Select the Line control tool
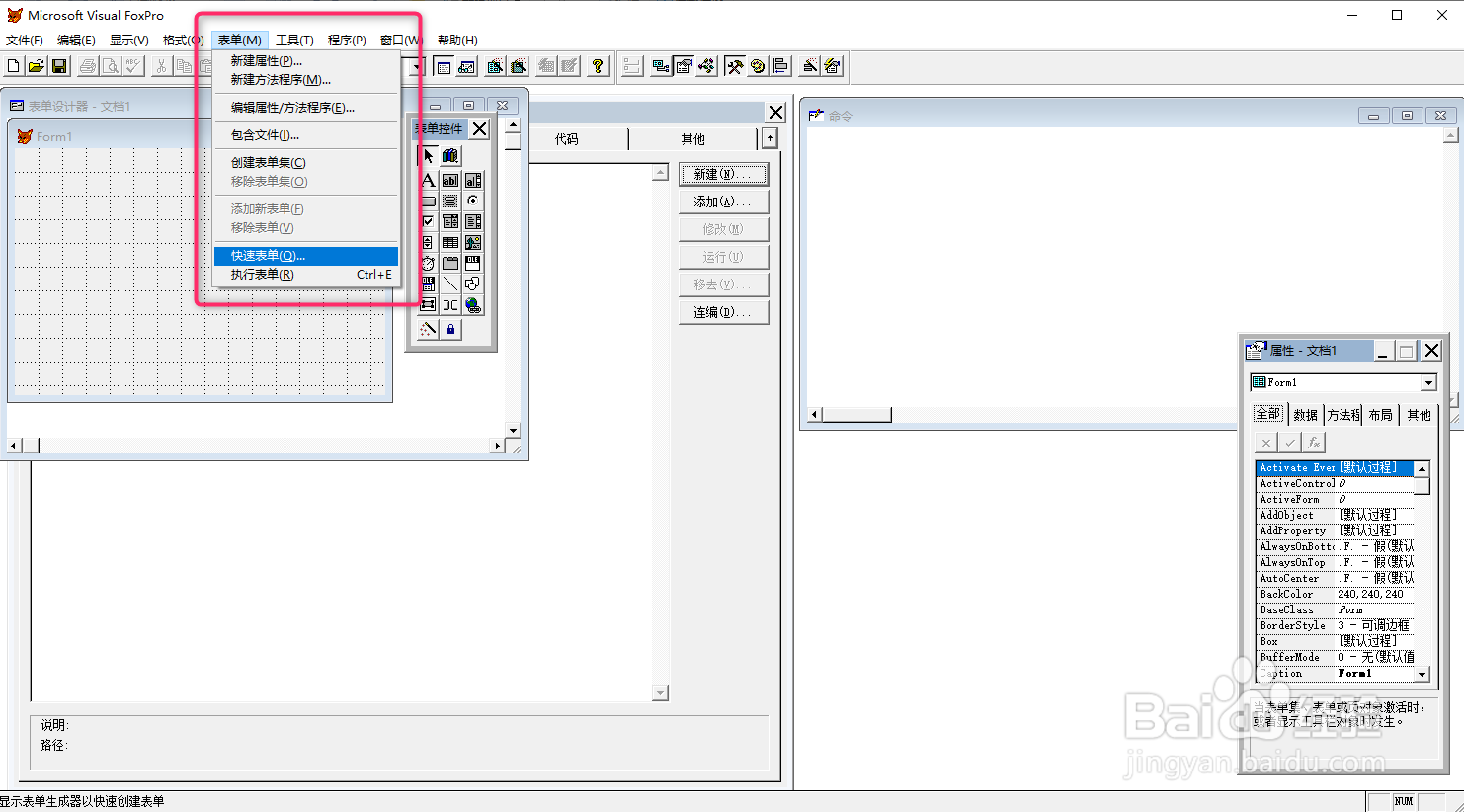 click(450, 284)
